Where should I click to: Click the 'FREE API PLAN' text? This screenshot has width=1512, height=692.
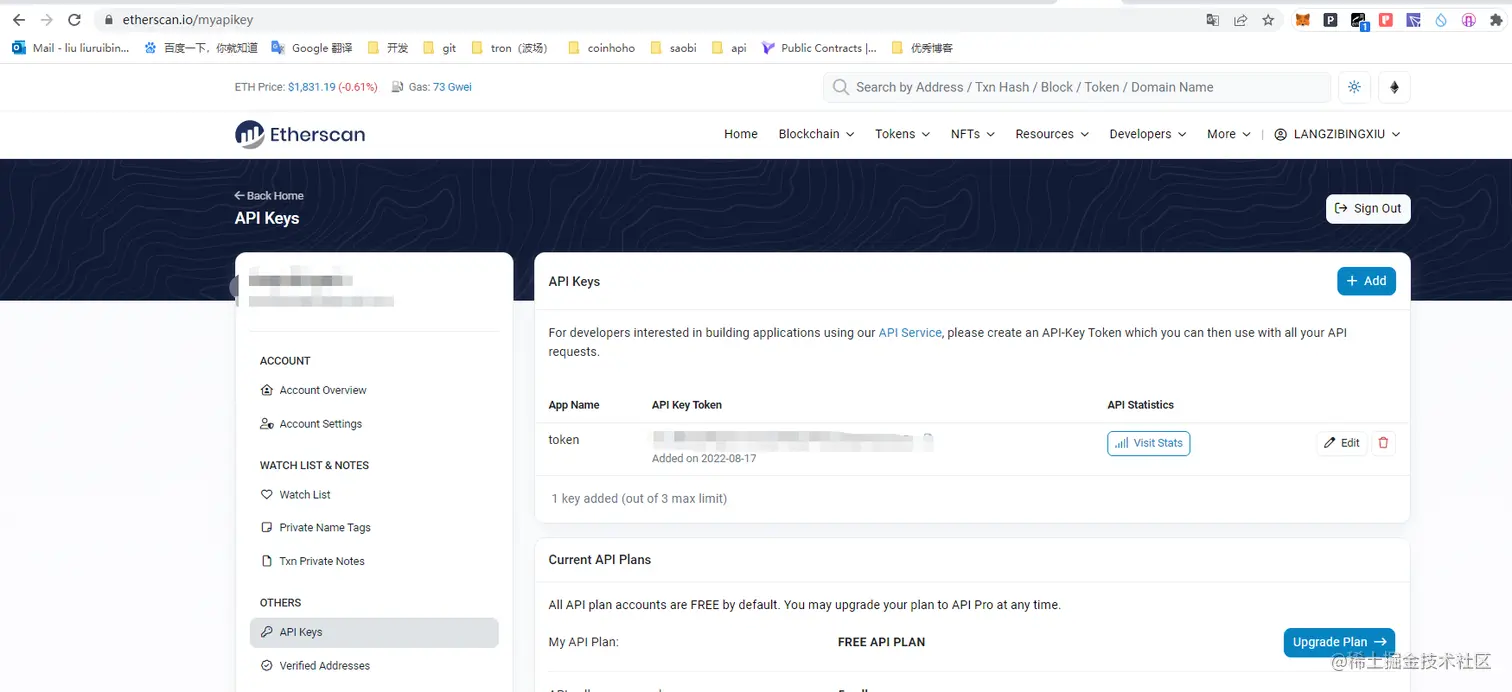click(881, 642)
